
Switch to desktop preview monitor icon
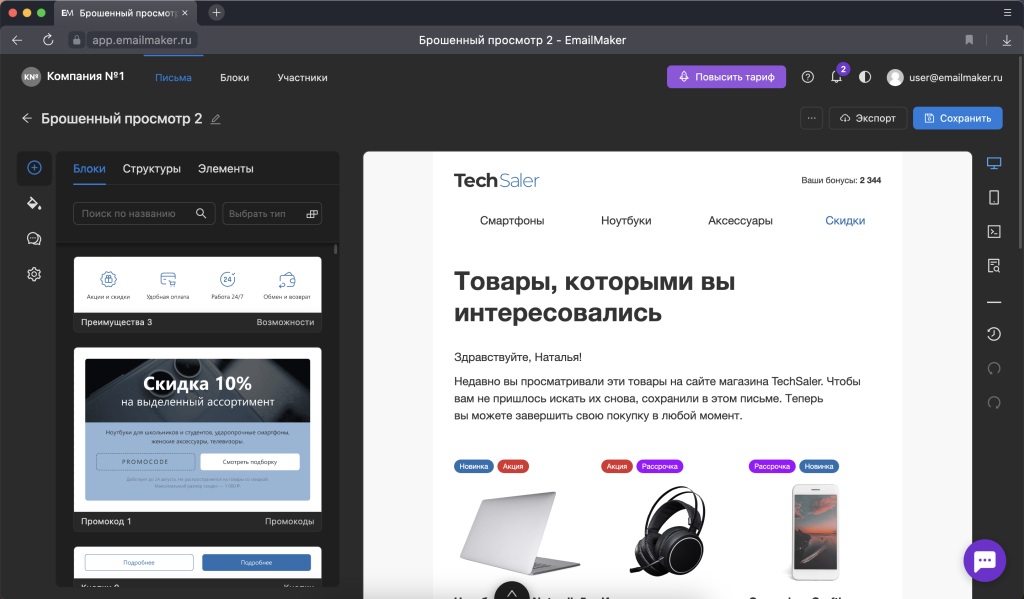(994, 163)
